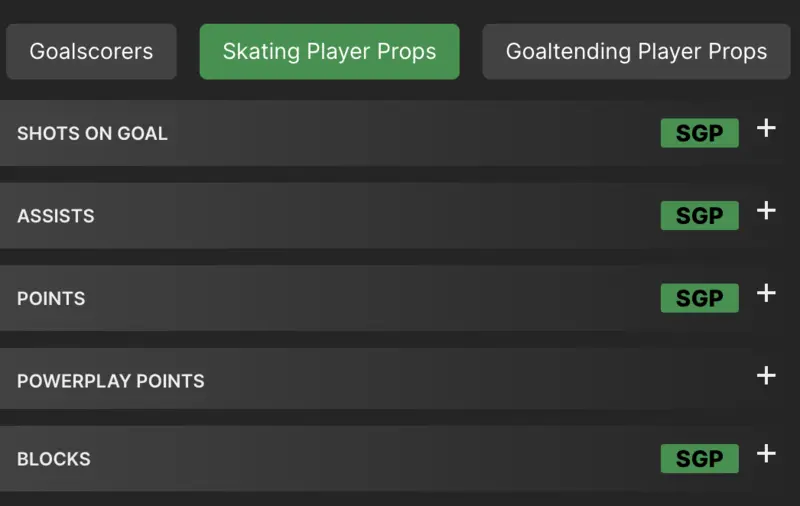
Task: Select the Skating Player Props tab
Action: (x=329, y=52)
